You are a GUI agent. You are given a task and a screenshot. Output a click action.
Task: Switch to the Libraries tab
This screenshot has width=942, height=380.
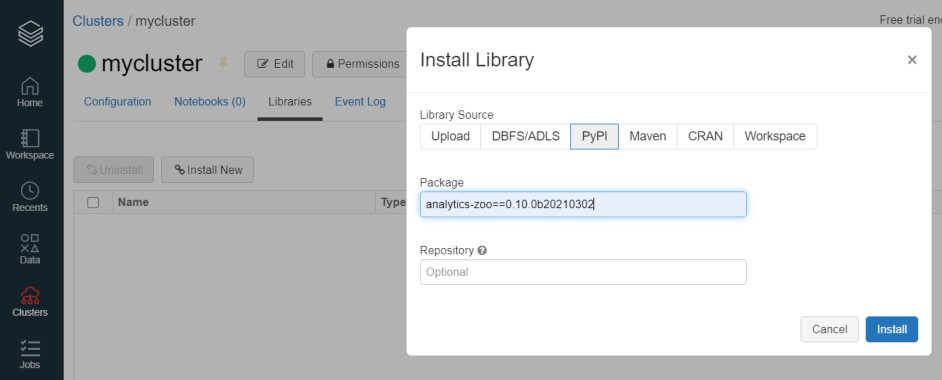(290, 101)
